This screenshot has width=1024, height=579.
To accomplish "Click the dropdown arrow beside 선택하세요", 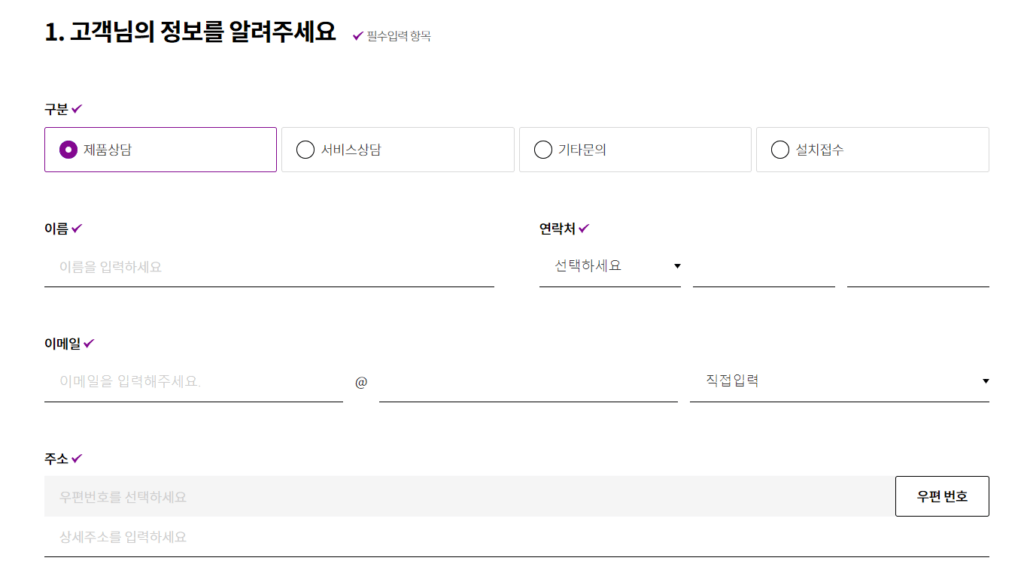I will tap(677, 266).
